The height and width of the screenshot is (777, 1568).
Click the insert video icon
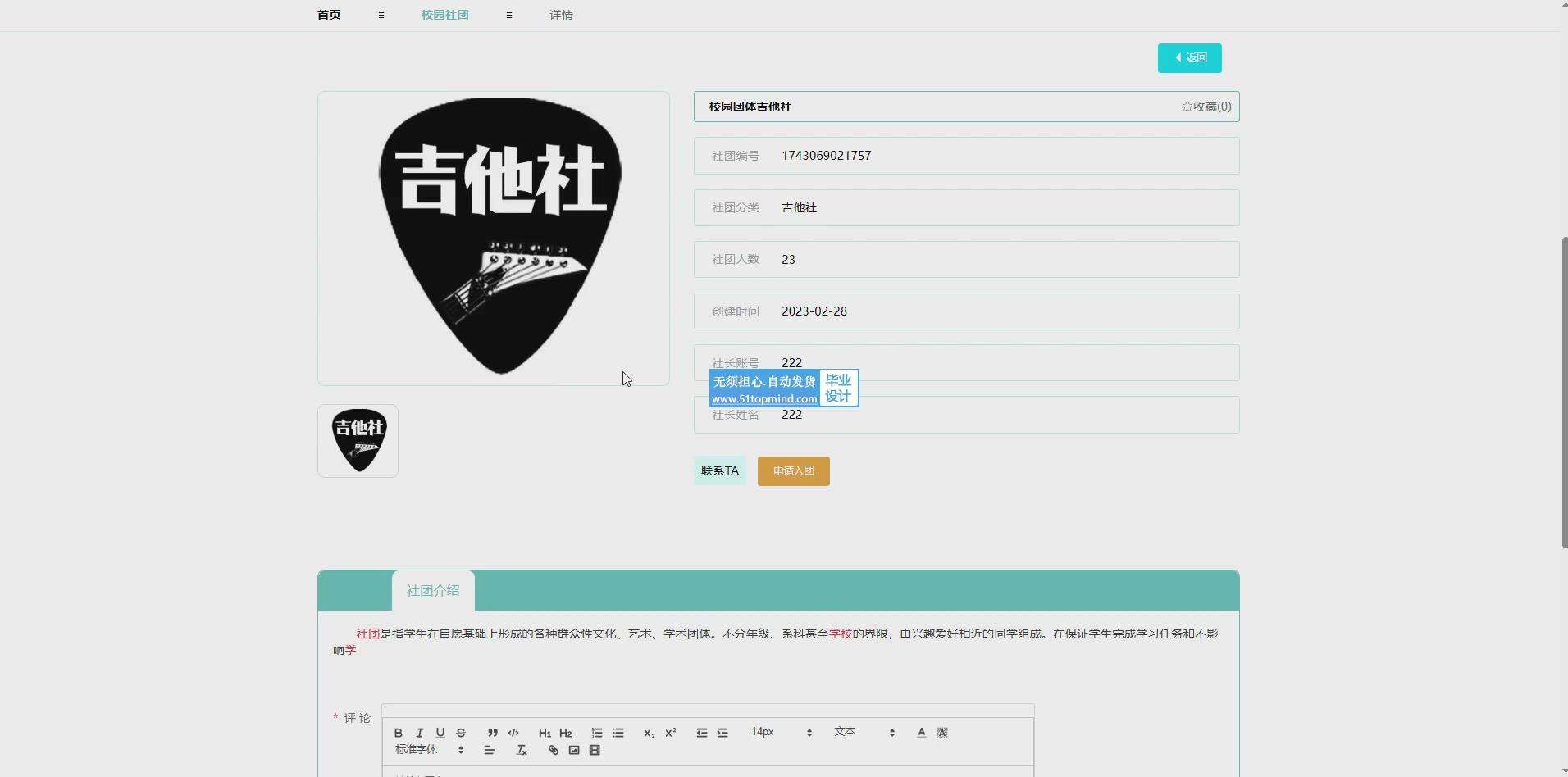click(x=595, y=750)
